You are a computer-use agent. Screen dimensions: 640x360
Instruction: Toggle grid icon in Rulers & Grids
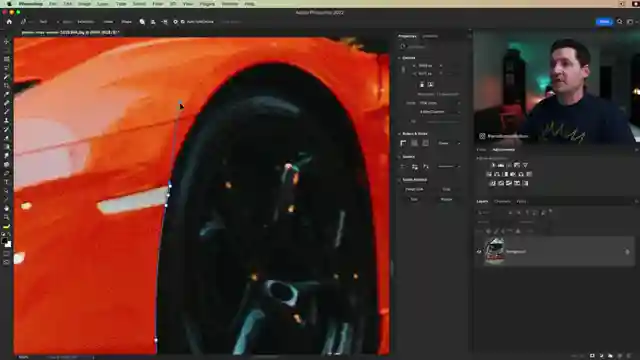[414, 143]
